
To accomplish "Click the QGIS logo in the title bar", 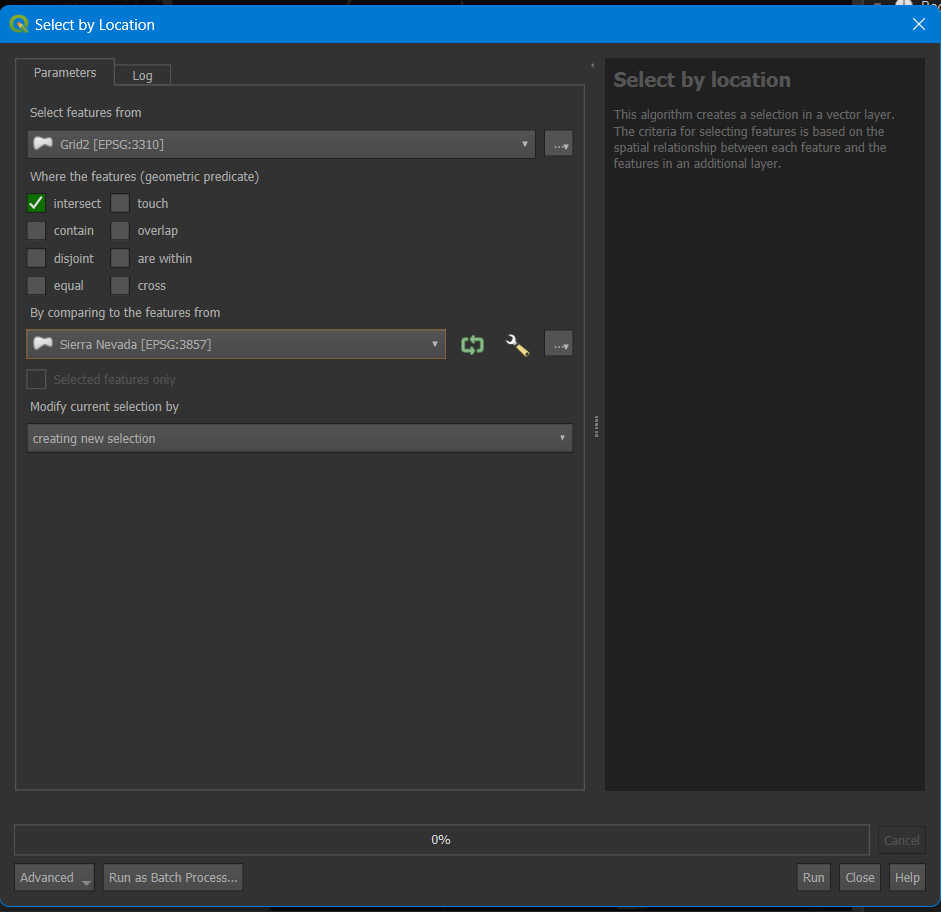I will [18, 23].
